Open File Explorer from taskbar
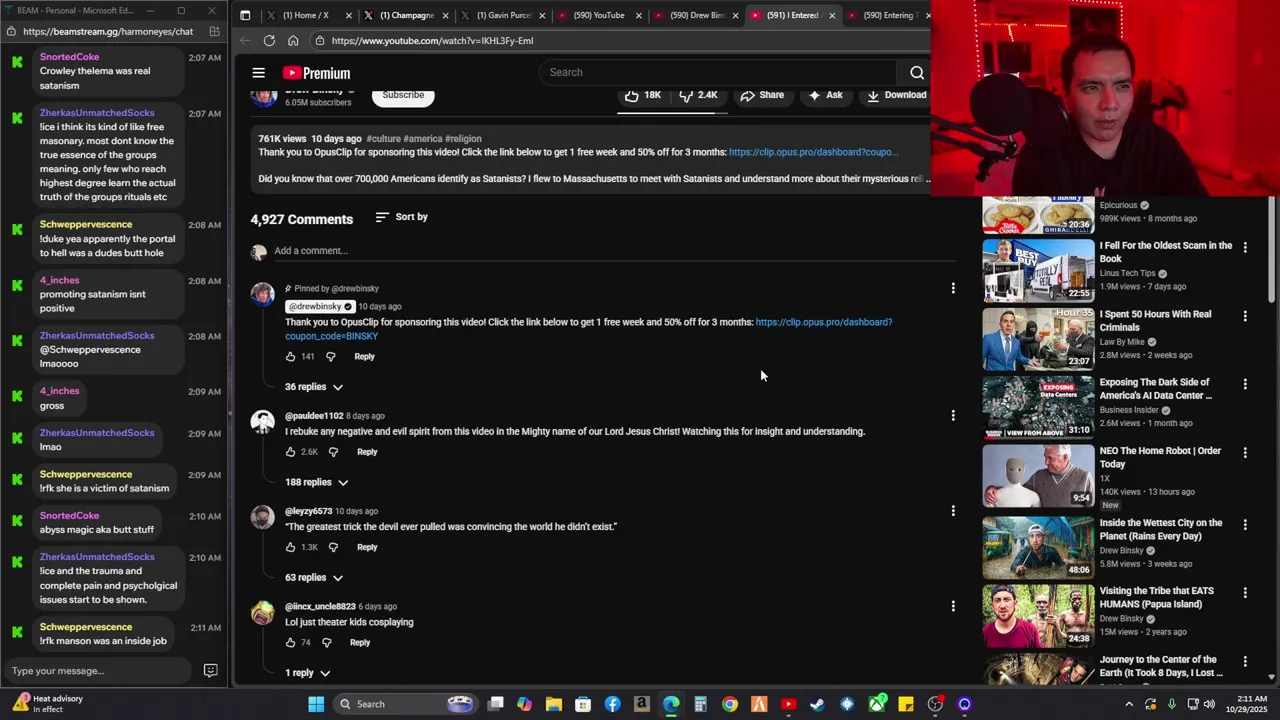 click(553, 704)
